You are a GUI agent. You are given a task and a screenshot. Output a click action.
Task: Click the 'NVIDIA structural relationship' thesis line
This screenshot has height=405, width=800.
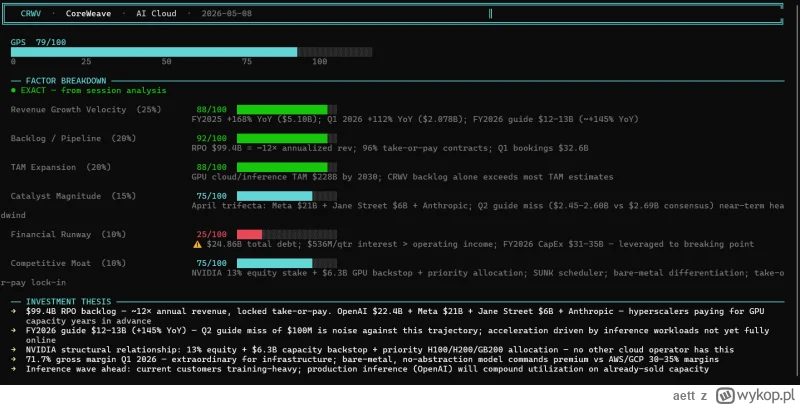[x=380, y=349]
